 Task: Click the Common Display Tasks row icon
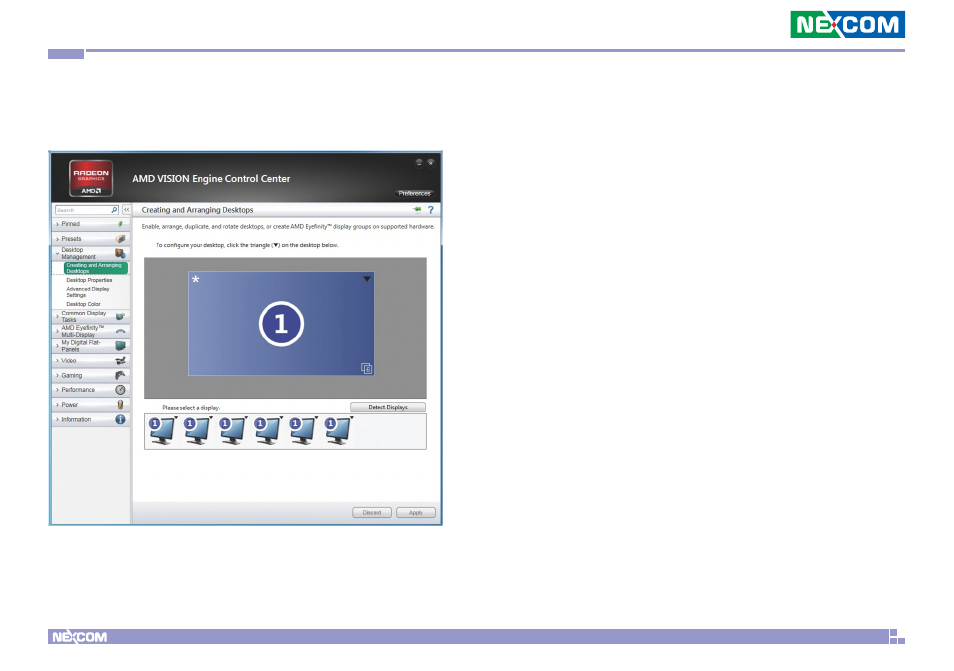click(120, 316)
